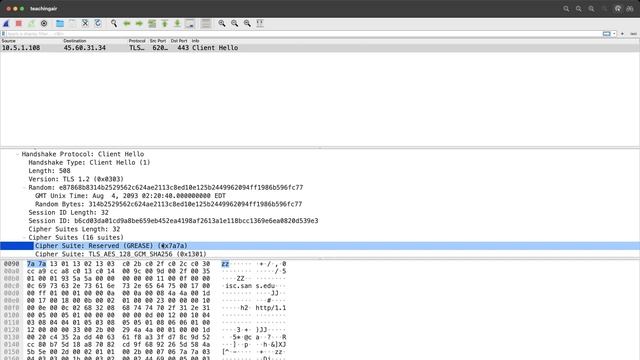Screen dimensions: 640x360
Task: Zoom in on main window text
Action: coord(222,24)
